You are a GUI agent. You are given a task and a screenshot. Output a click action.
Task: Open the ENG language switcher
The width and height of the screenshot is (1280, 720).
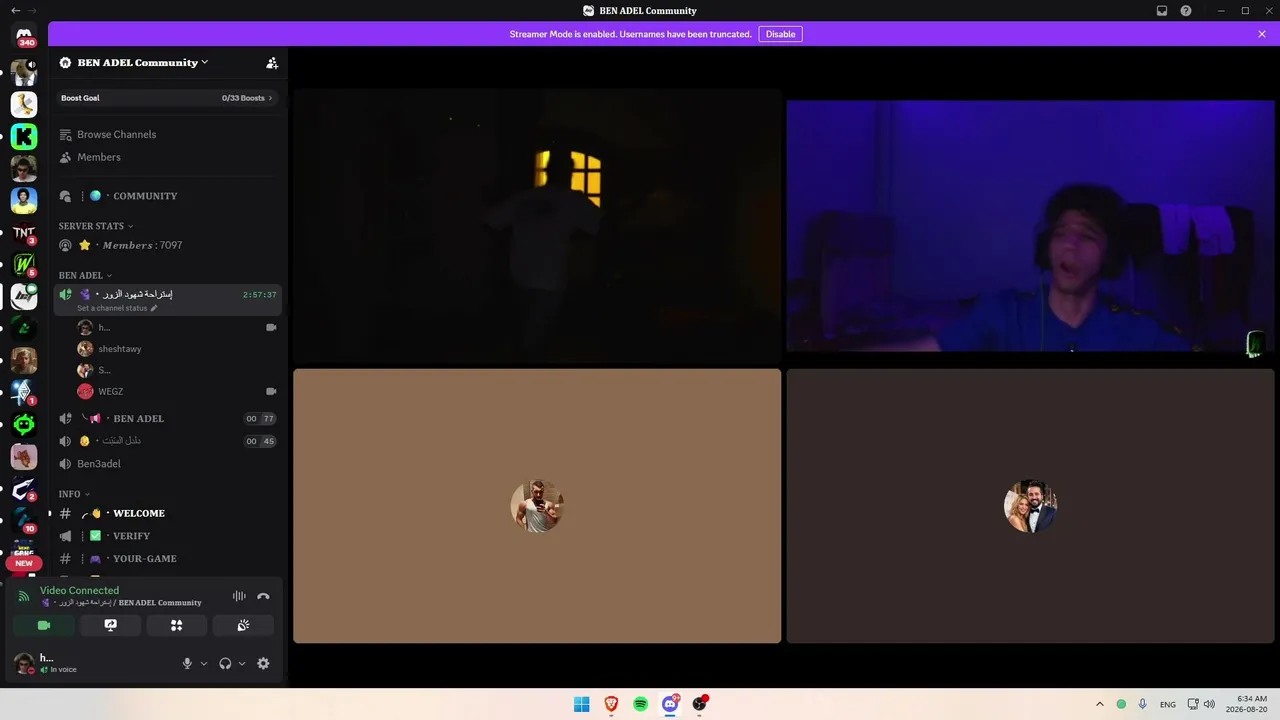coord(1168,704)
